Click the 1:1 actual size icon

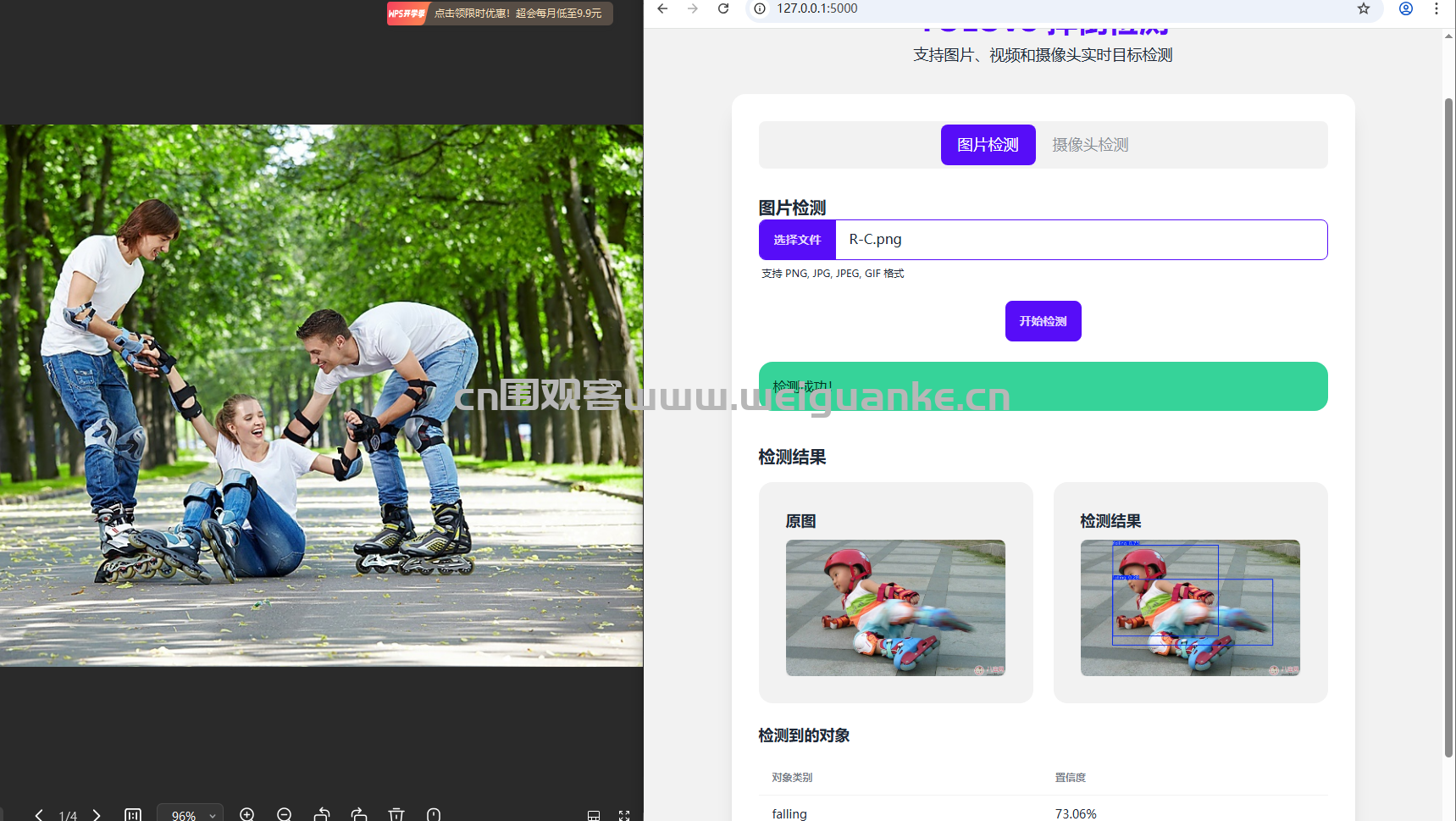tap(133, 815)
